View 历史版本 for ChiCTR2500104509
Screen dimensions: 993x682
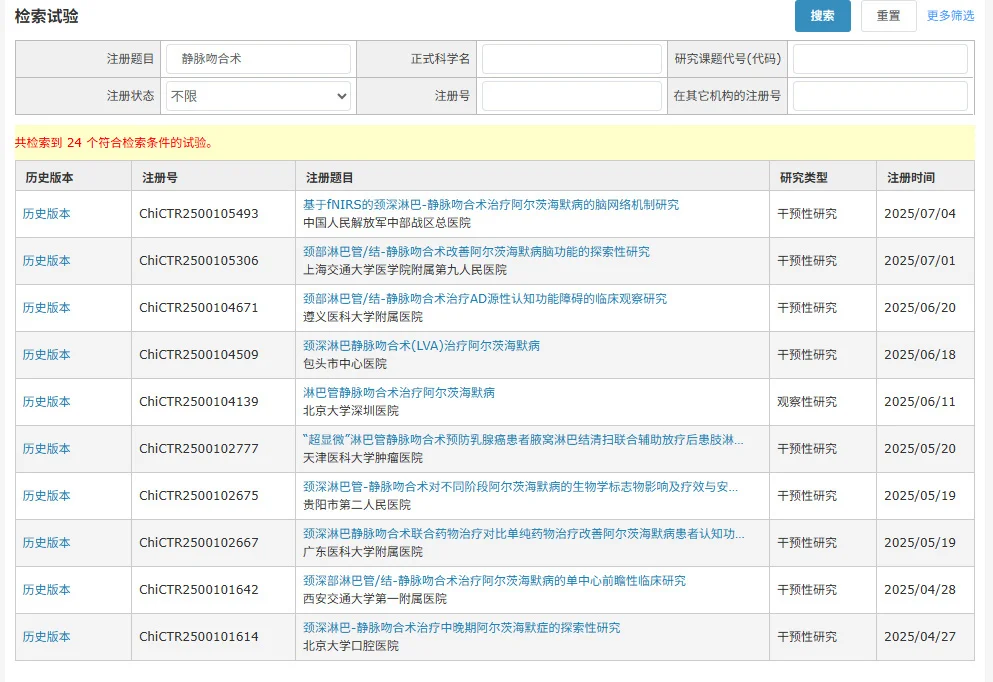click(x=47, y=355)
